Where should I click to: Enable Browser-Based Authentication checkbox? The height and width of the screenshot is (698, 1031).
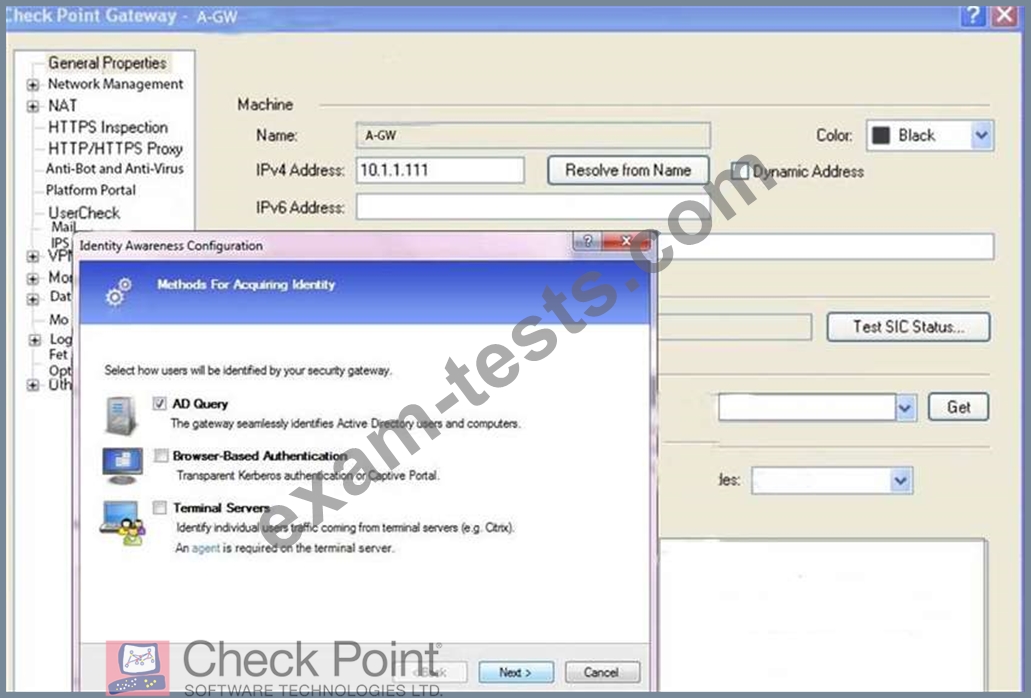coord(160,456)
